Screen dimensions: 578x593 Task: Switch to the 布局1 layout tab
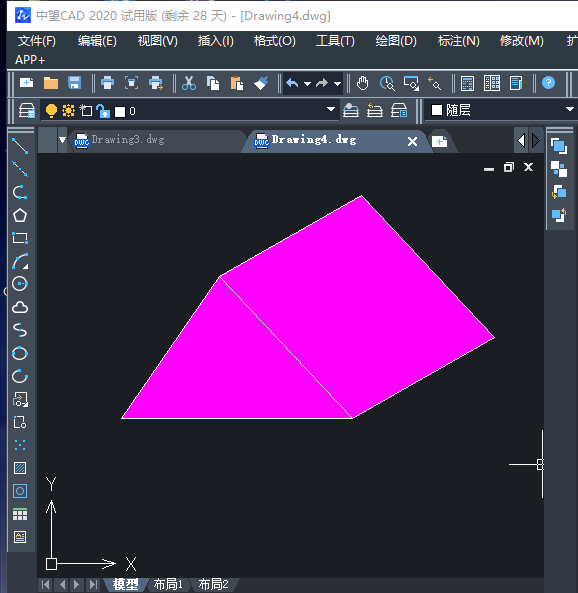click(168, 584)
